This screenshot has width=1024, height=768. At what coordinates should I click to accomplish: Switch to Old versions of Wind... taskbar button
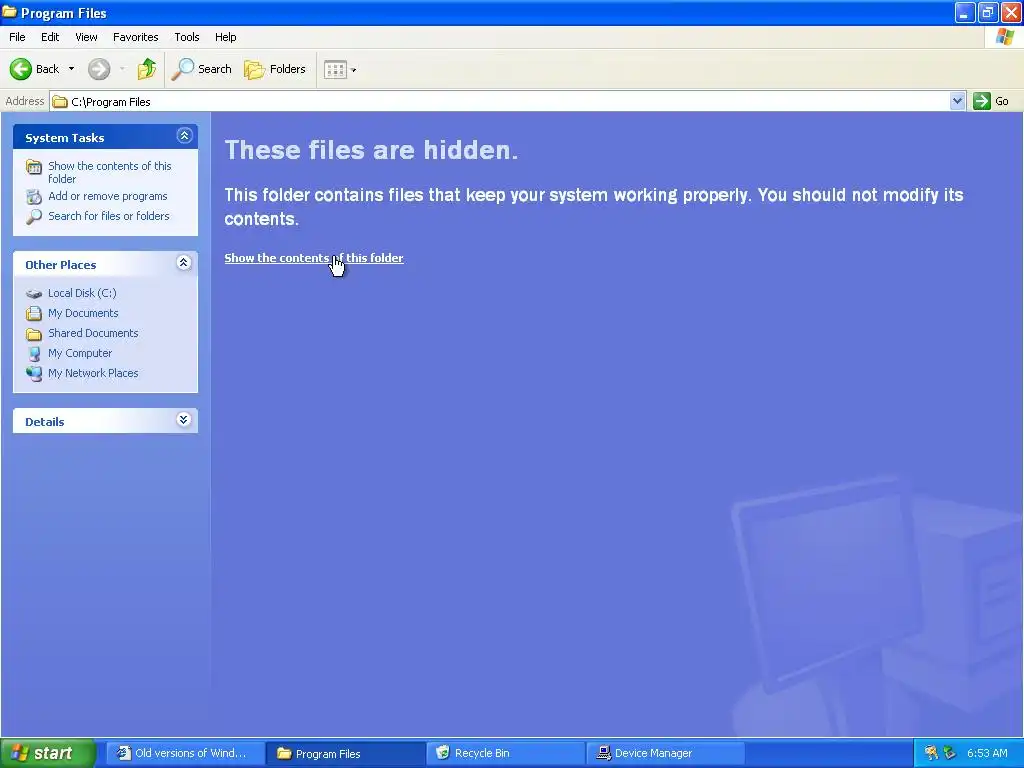[x=185, y=753]
